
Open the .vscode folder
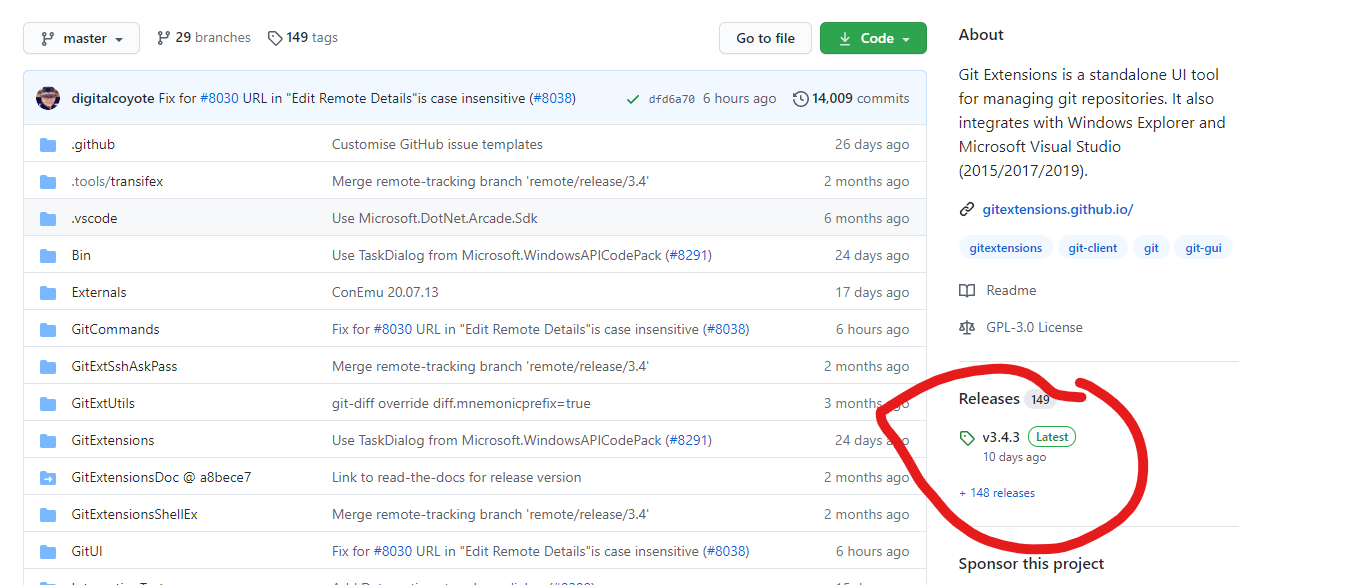(94, 218)
